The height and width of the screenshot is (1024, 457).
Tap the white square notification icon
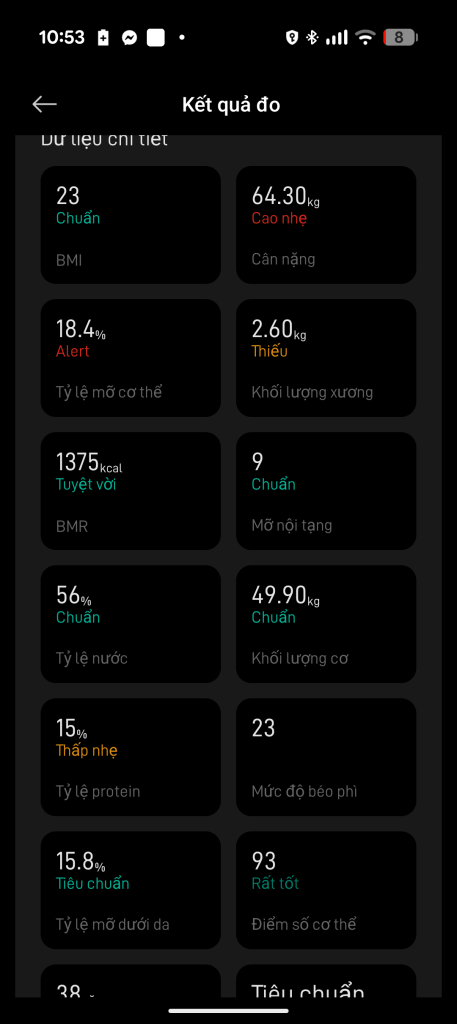pyautogui.click(x=155, y=38)
